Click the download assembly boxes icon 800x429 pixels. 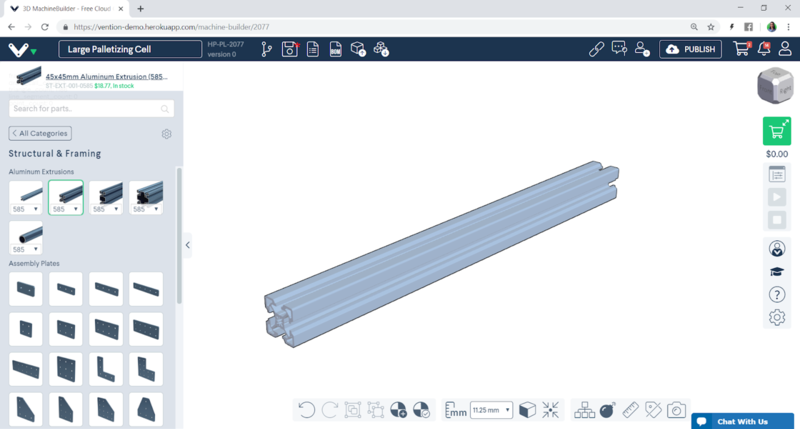[381, 49]
